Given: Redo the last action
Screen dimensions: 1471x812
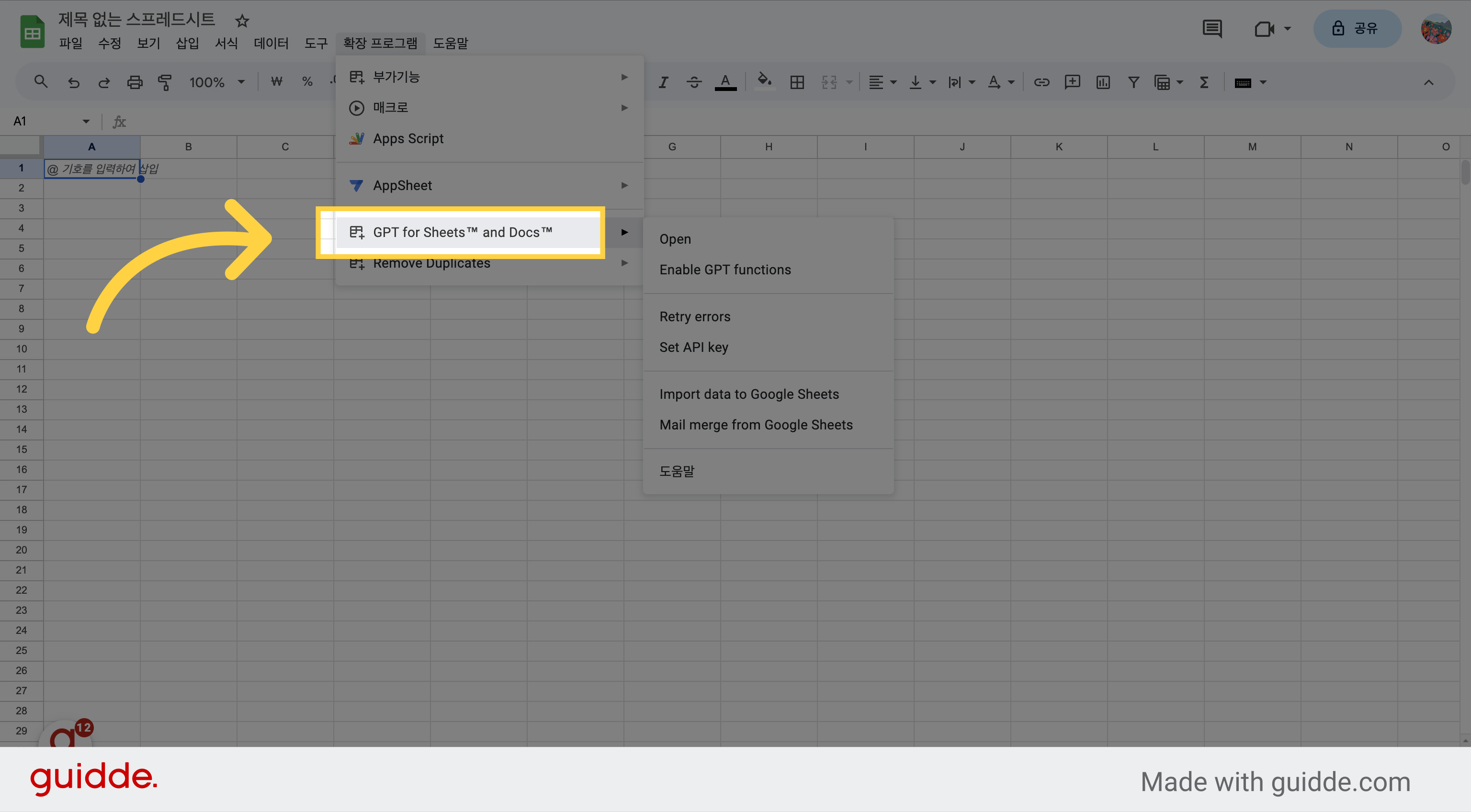Looking at the screenshot, I should [x=104, y=82].
